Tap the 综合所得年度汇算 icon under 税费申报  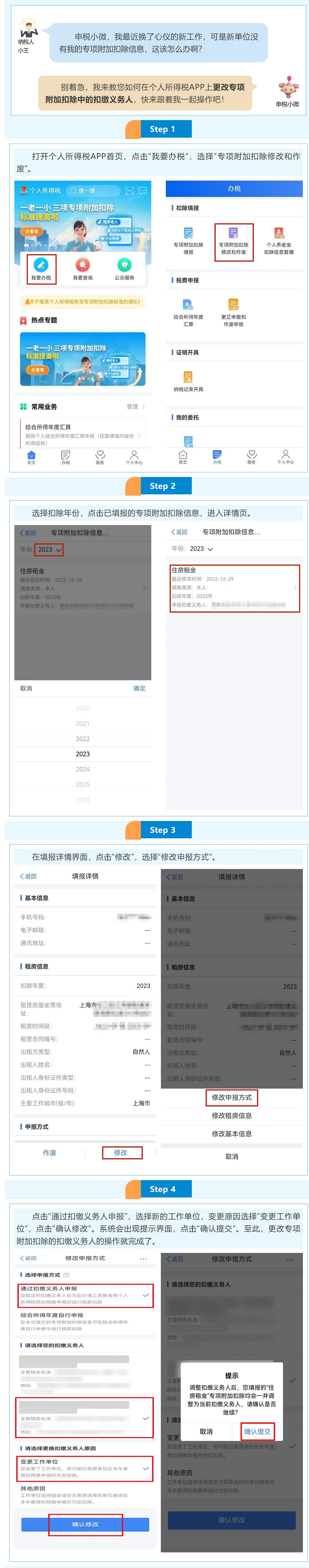[x=188, y=304]
